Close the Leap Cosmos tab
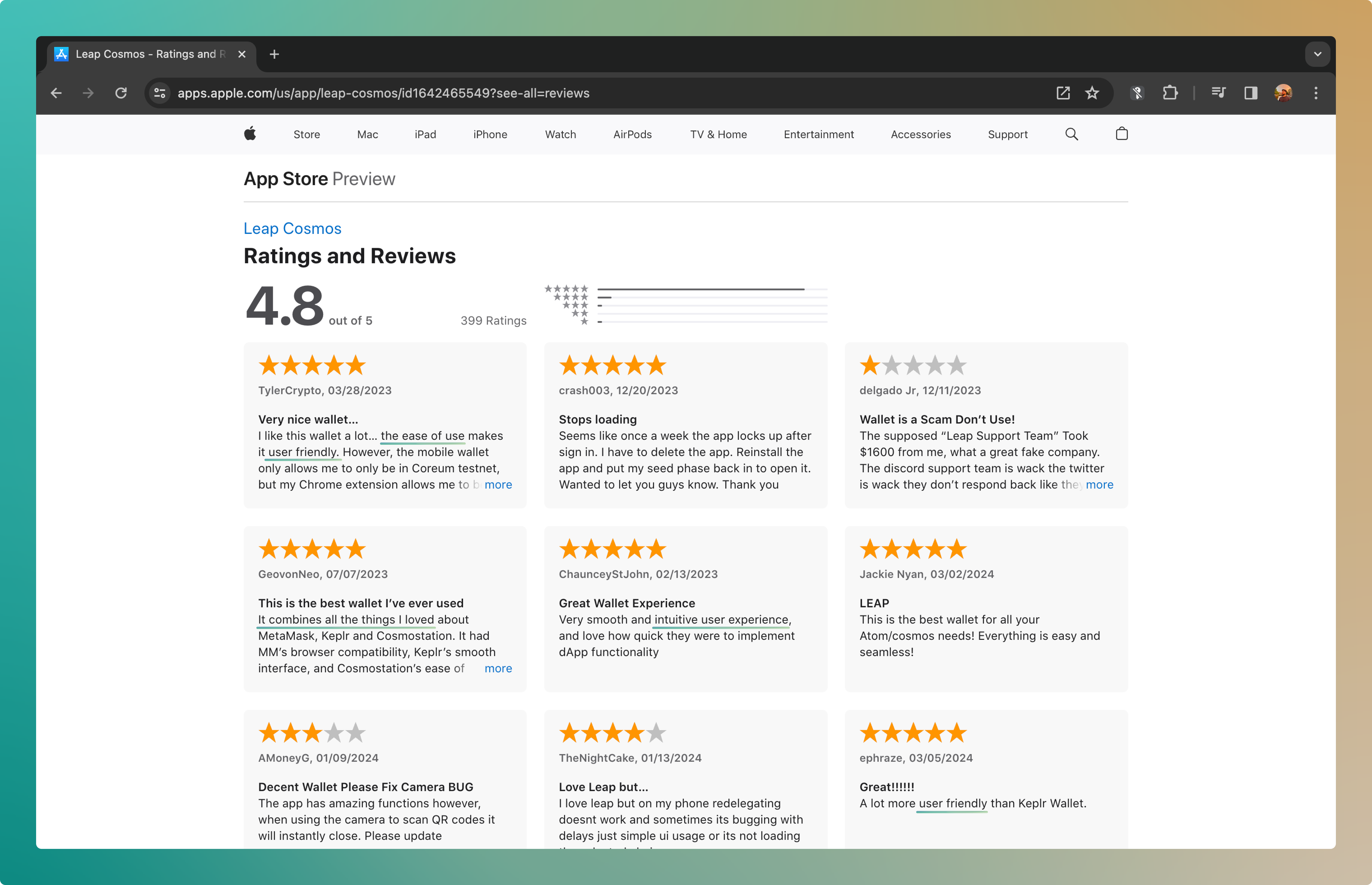 [242, 54]
